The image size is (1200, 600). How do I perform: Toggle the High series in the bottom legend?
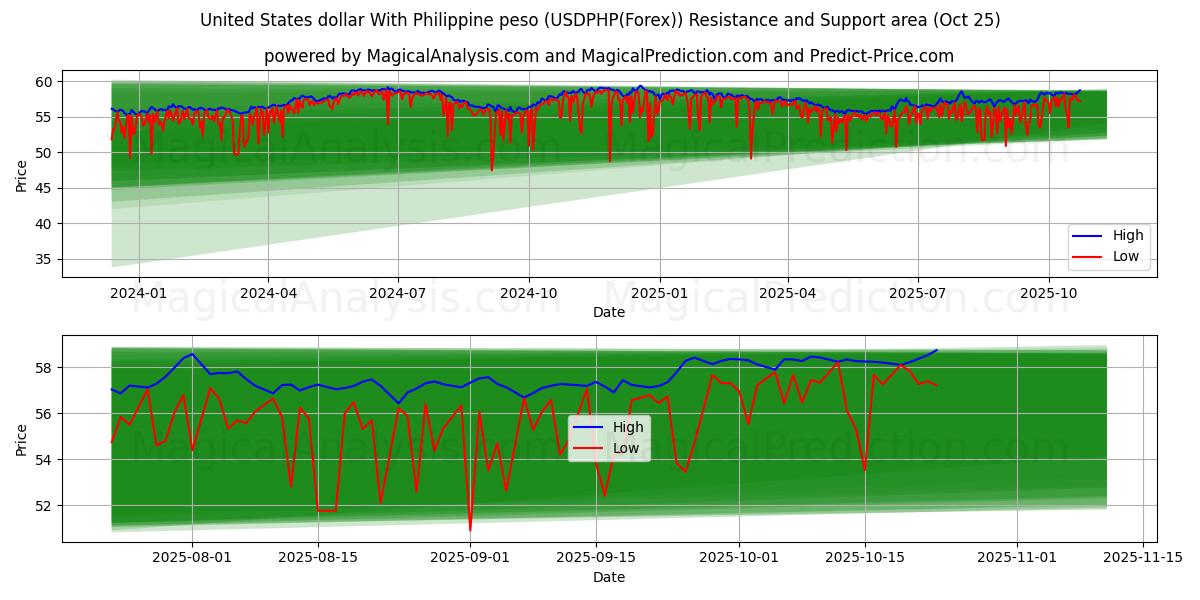point(631,425)
